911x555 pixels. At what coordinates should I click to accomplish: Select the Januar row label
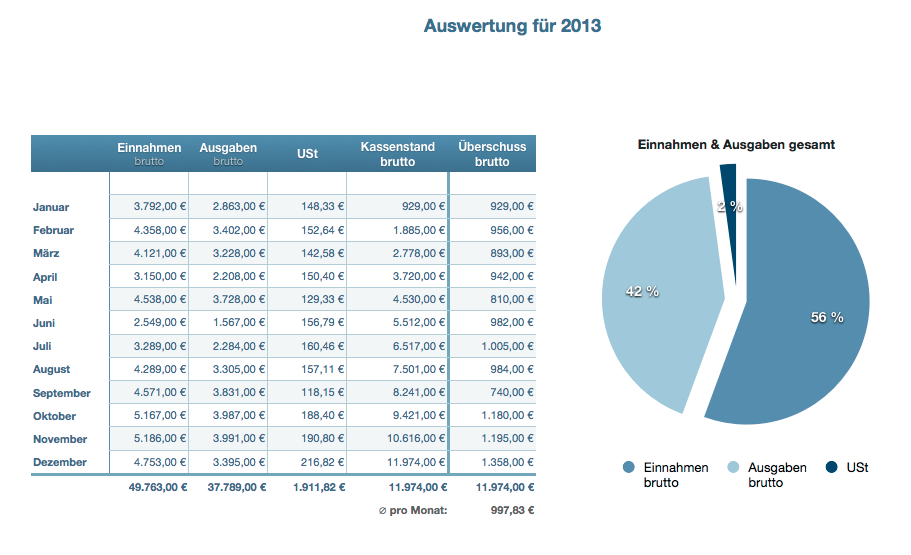[51, 207]
